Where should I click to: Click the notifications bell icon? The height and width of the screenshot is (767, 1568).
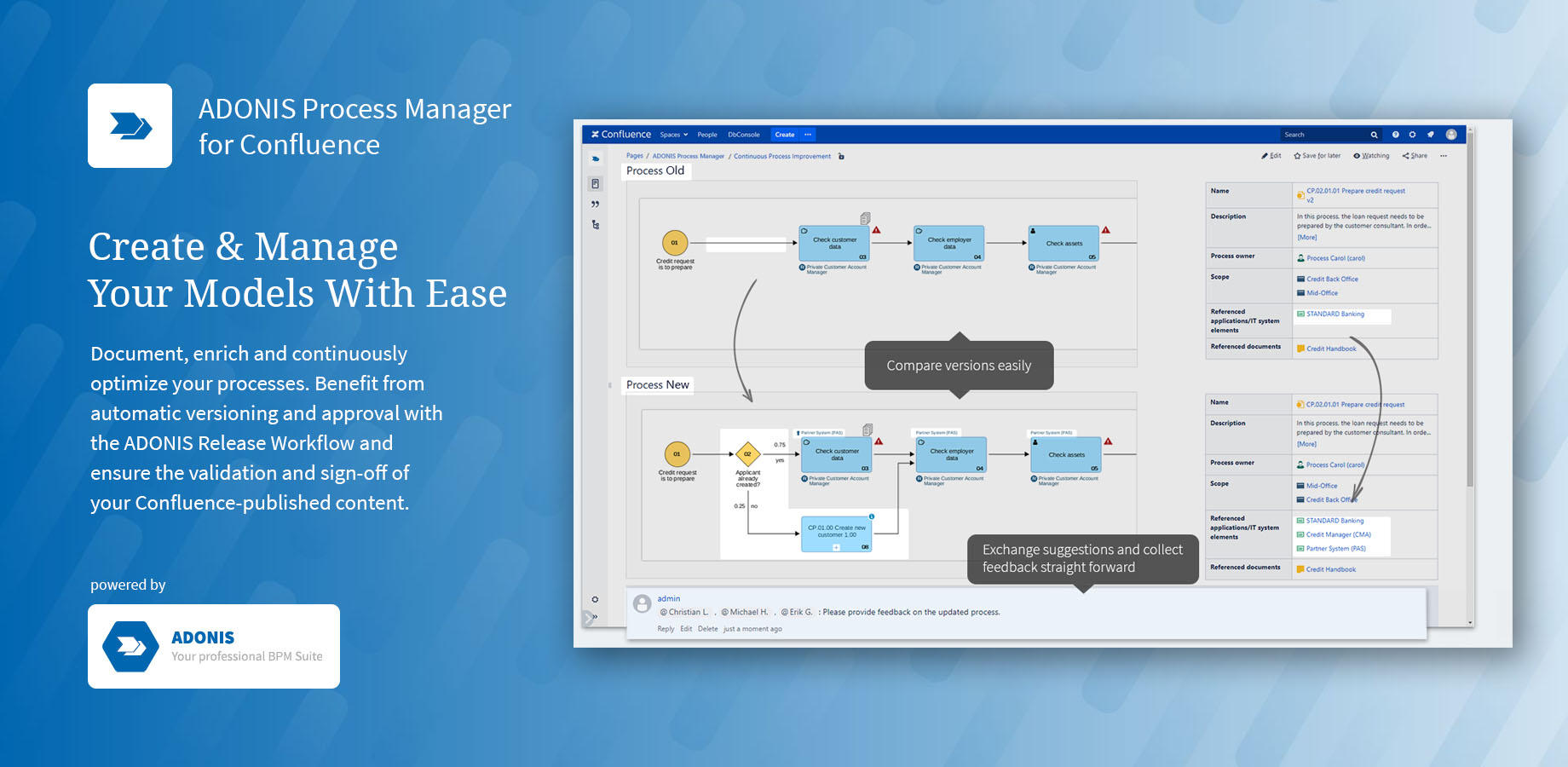pos(1431,135)
